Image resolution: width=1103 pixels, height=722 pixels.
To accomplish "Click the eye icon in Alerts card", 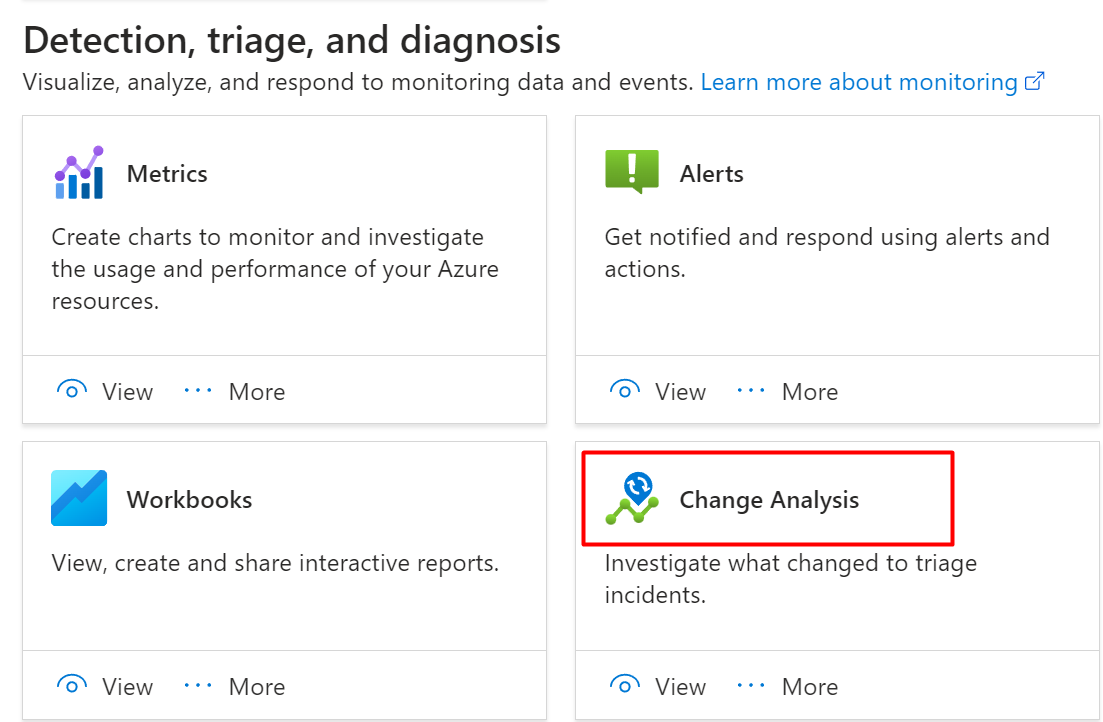I will coord(625,391).
